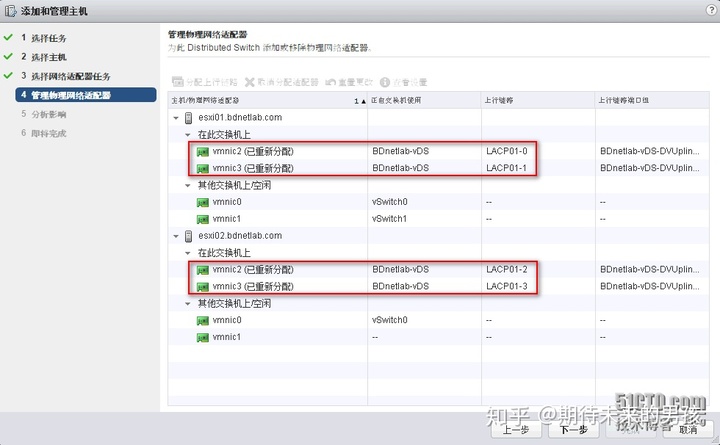
Task: Click the vSwitch1 cell in vmnic1 row
Action: pos(389,219)
